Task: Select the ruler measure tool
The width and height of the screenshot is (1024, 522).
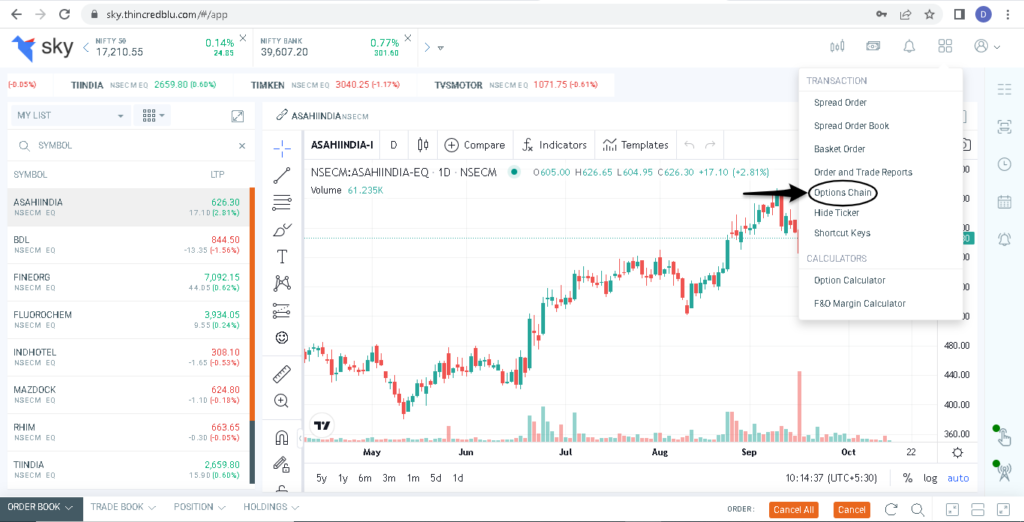Action: pyautogui.click(x=282, y=374)
